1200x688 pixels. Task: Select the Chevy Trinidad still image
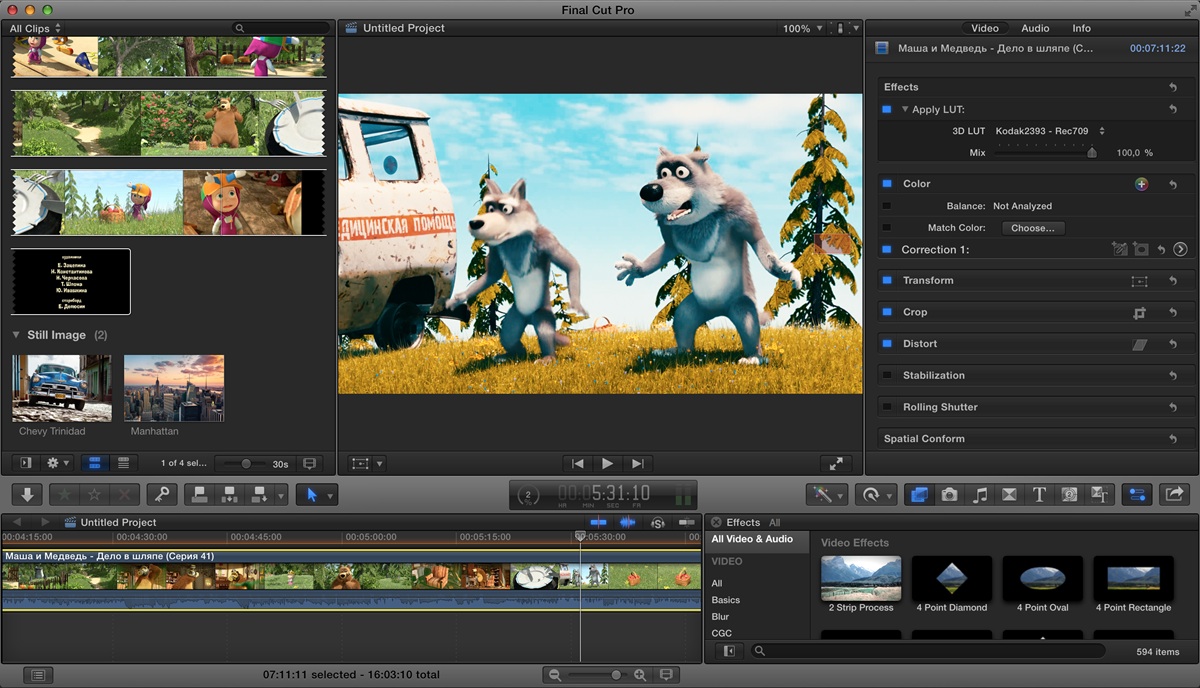point(62,388)
